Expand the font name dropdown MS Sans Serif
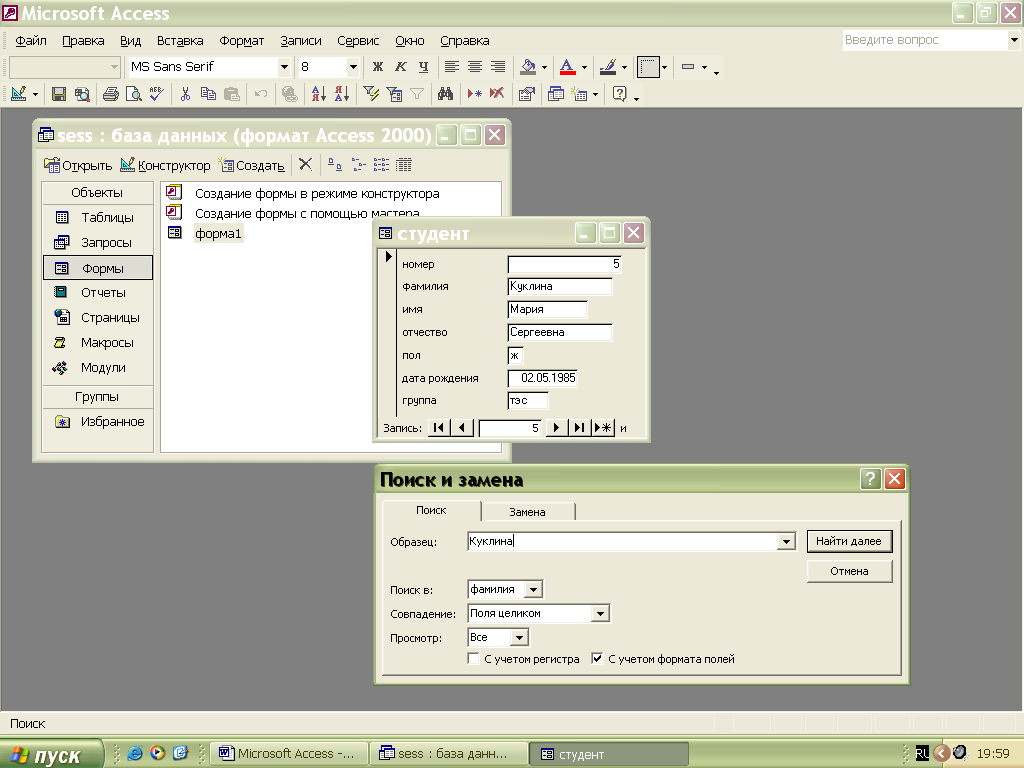This screenshot has height=768, width=1024. [284, 67]
